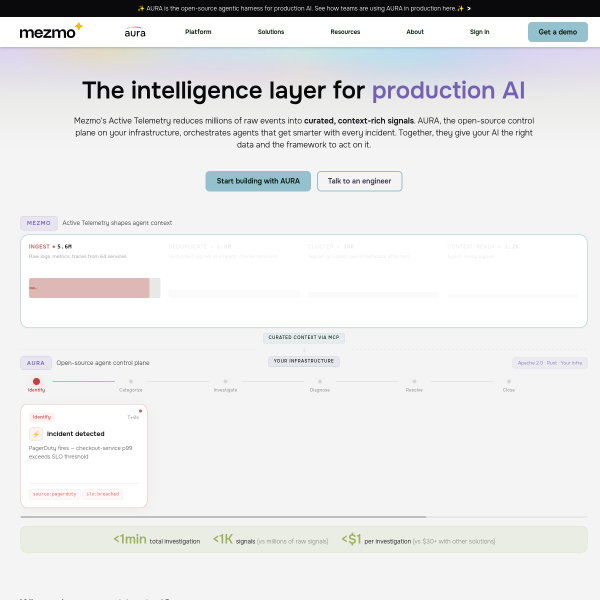Click the Get a demo button

[558, 32]
